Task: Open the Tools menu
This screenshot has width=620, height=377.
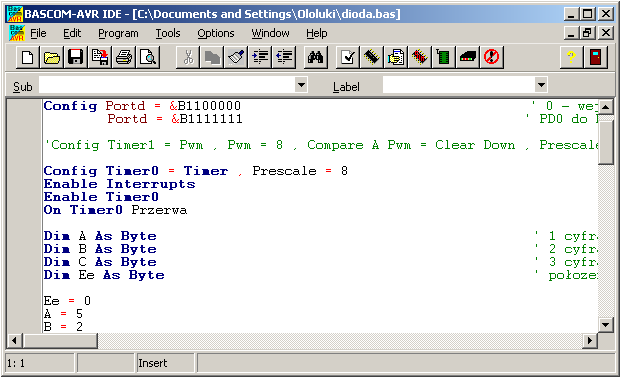Action: point(168,34)
